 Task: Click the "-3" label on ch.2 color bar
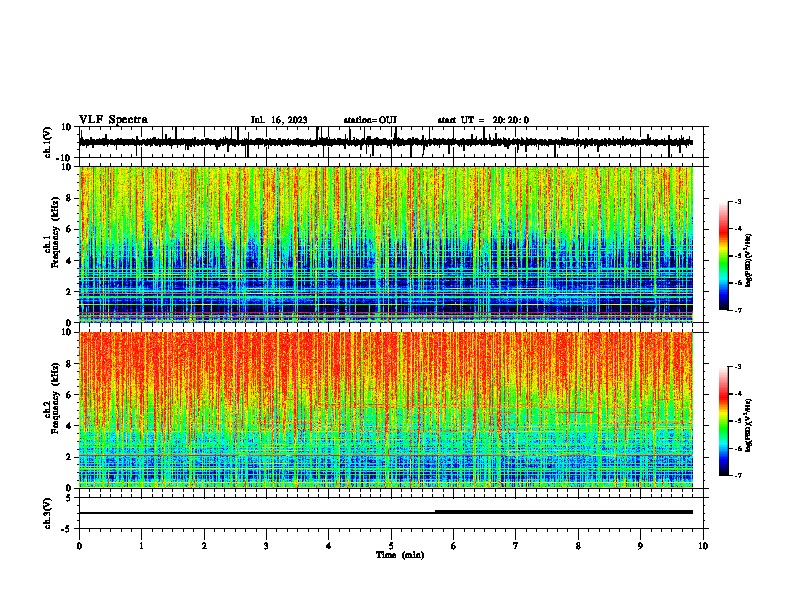pyautogui.click(x=737, y=367)
